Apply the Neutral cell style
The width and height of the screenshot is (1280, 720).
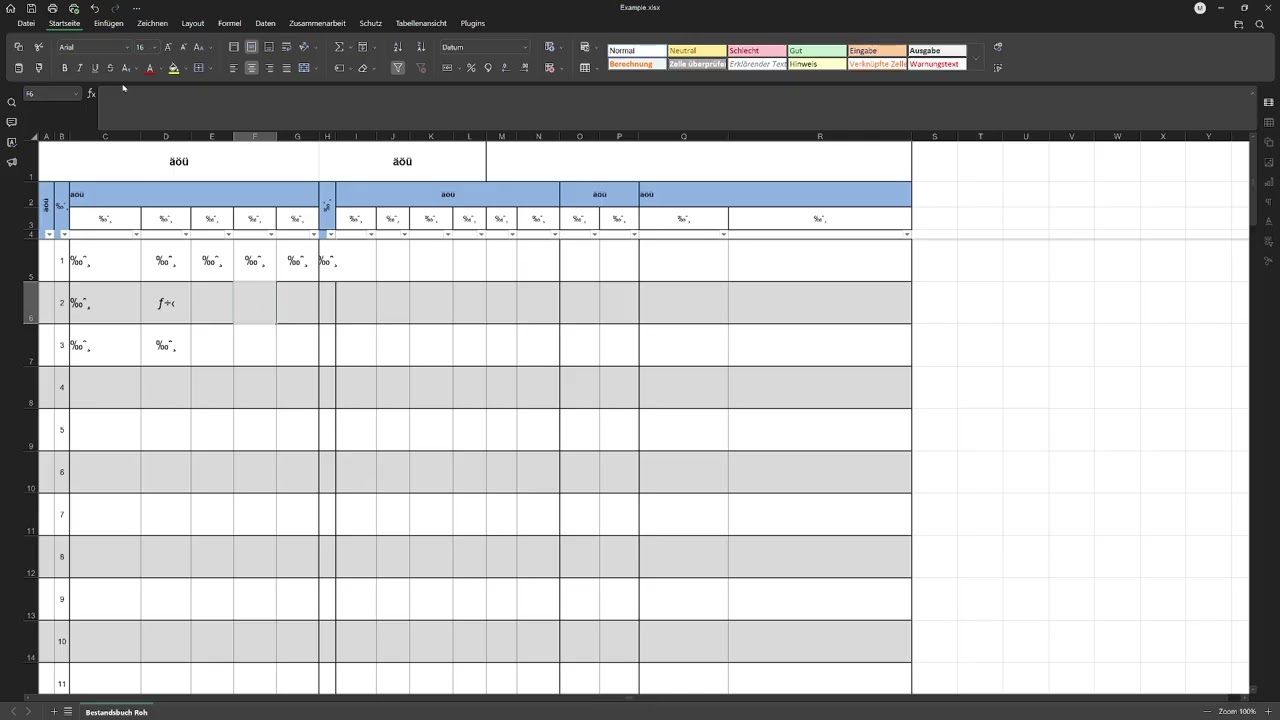697,50
